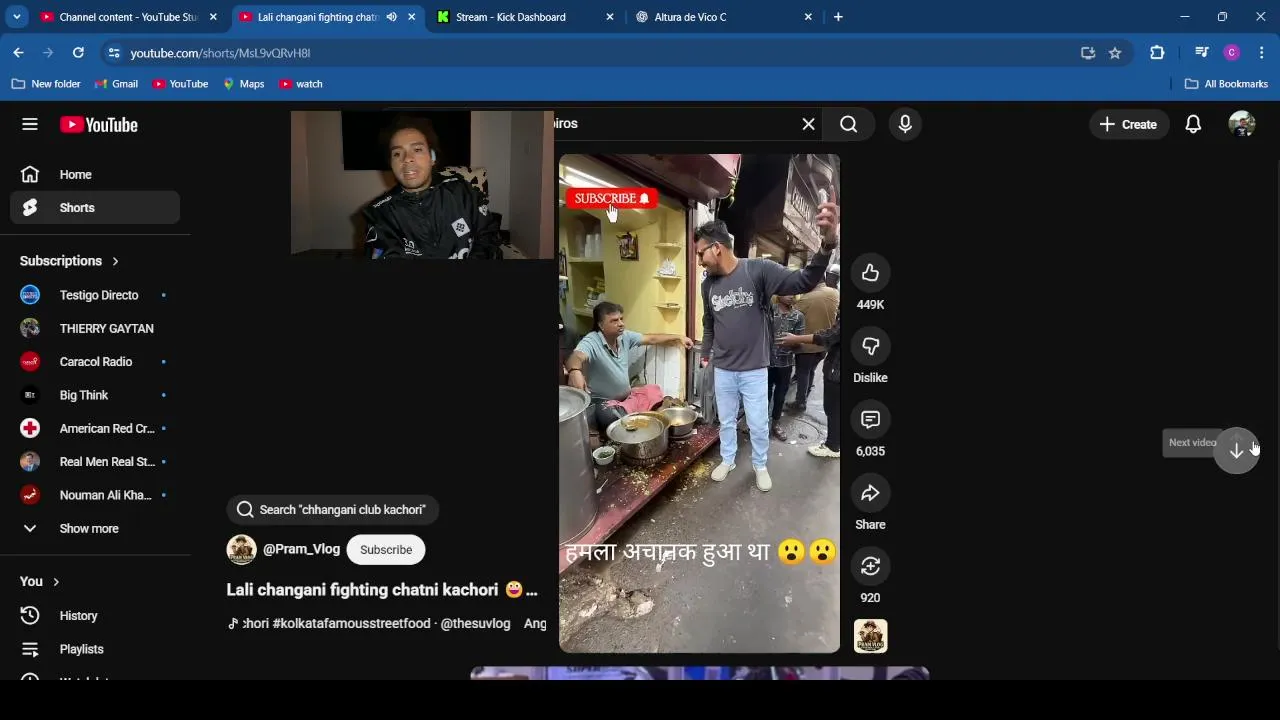Clear the search box with the X
This screenshot has height=720, width=1280.
[808, 124]
